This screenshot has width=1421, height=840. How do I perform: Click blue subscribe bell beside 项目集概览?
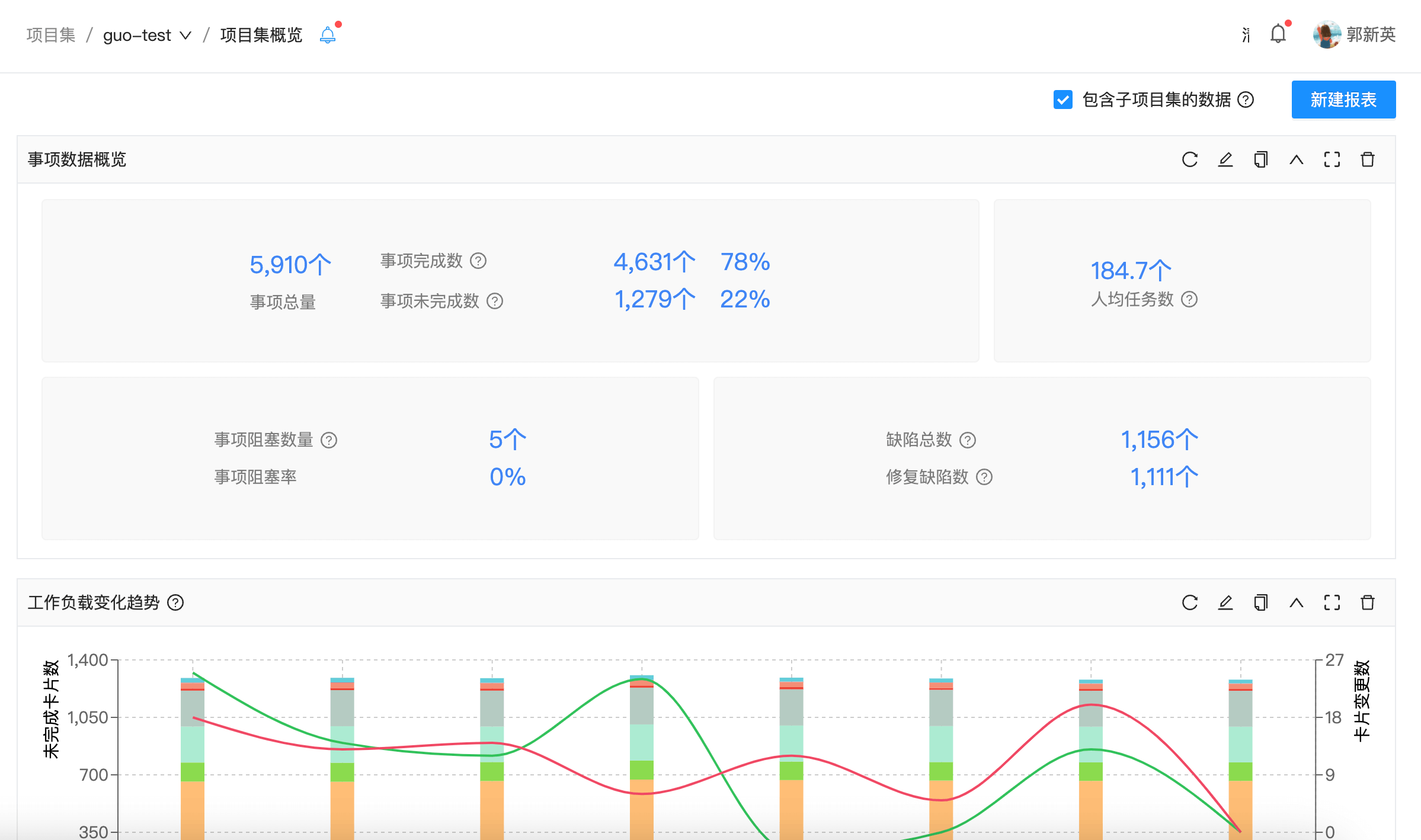tap(328, 35)
